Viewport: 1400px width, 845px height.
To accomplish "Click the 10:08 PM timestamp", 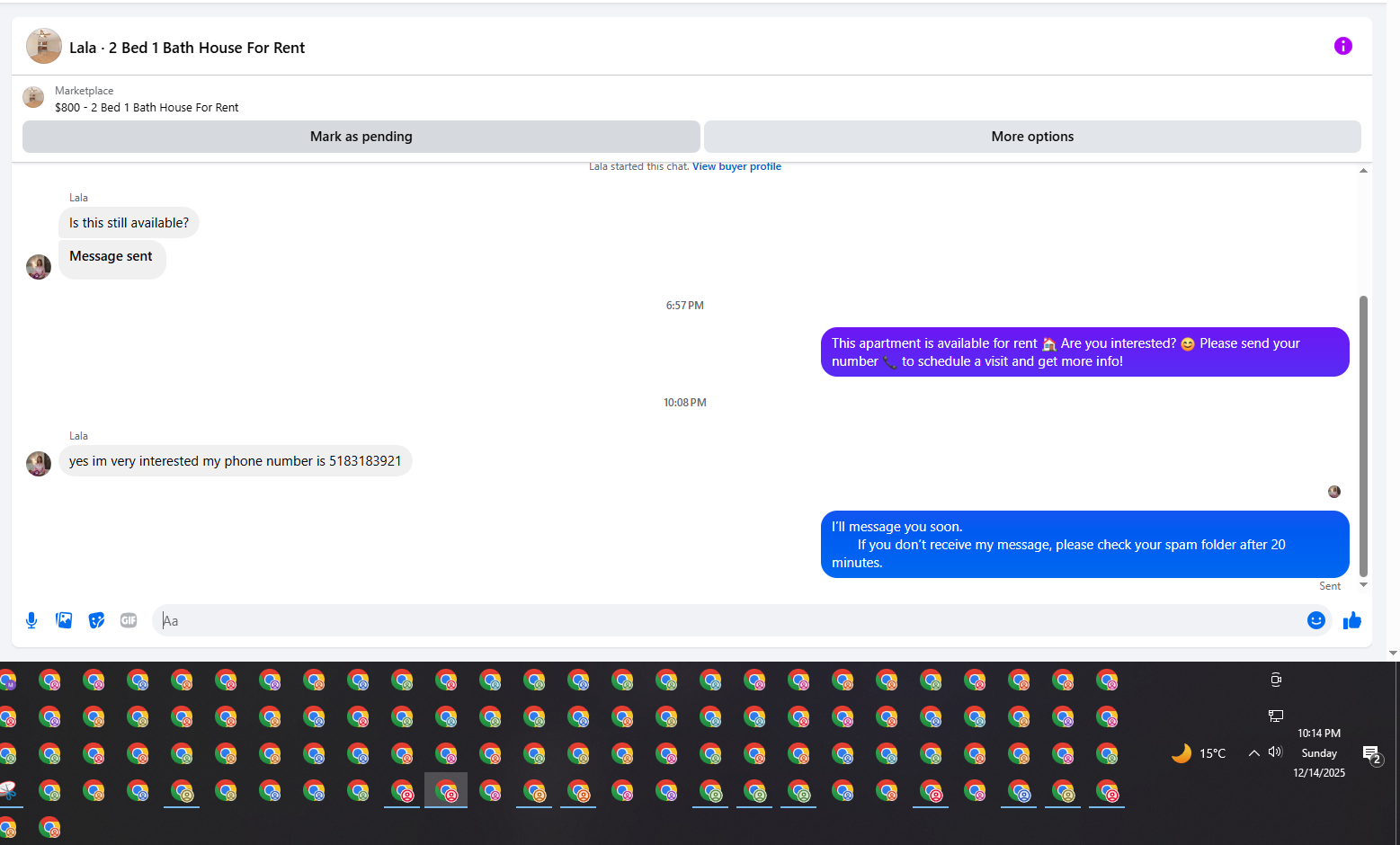I will [x=685, y=403].
